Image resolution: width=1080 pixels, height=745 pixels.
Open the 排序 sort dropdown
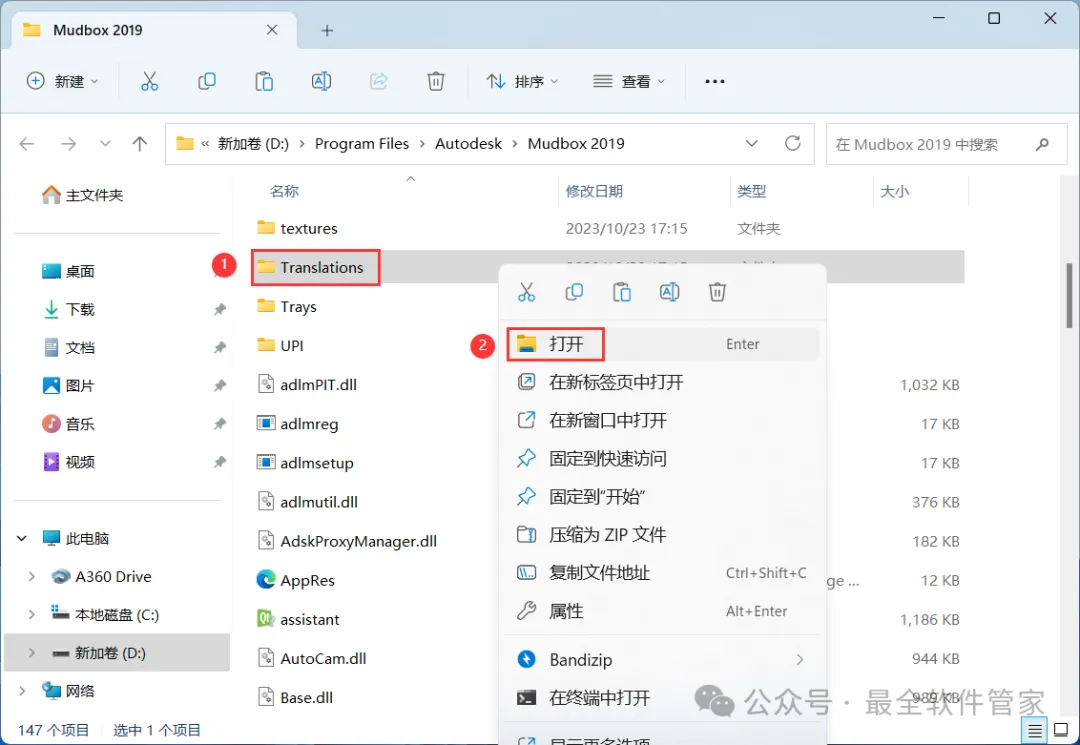(522, 81)
